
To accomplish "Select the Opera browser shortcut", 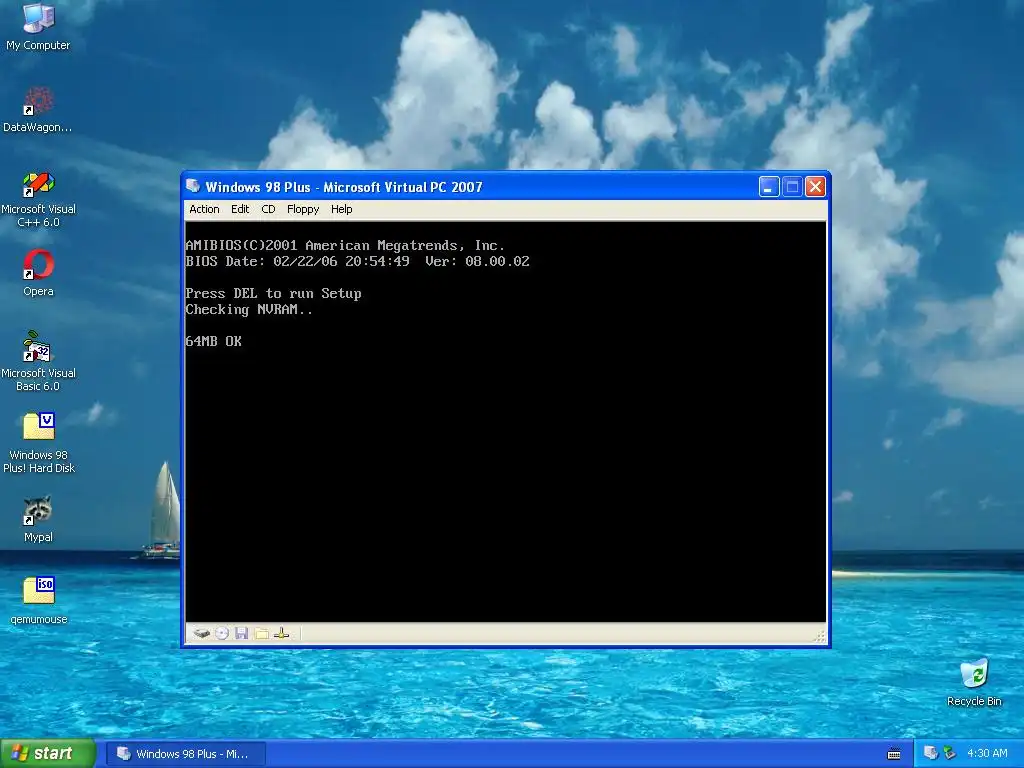I will [x=38, y=274].
